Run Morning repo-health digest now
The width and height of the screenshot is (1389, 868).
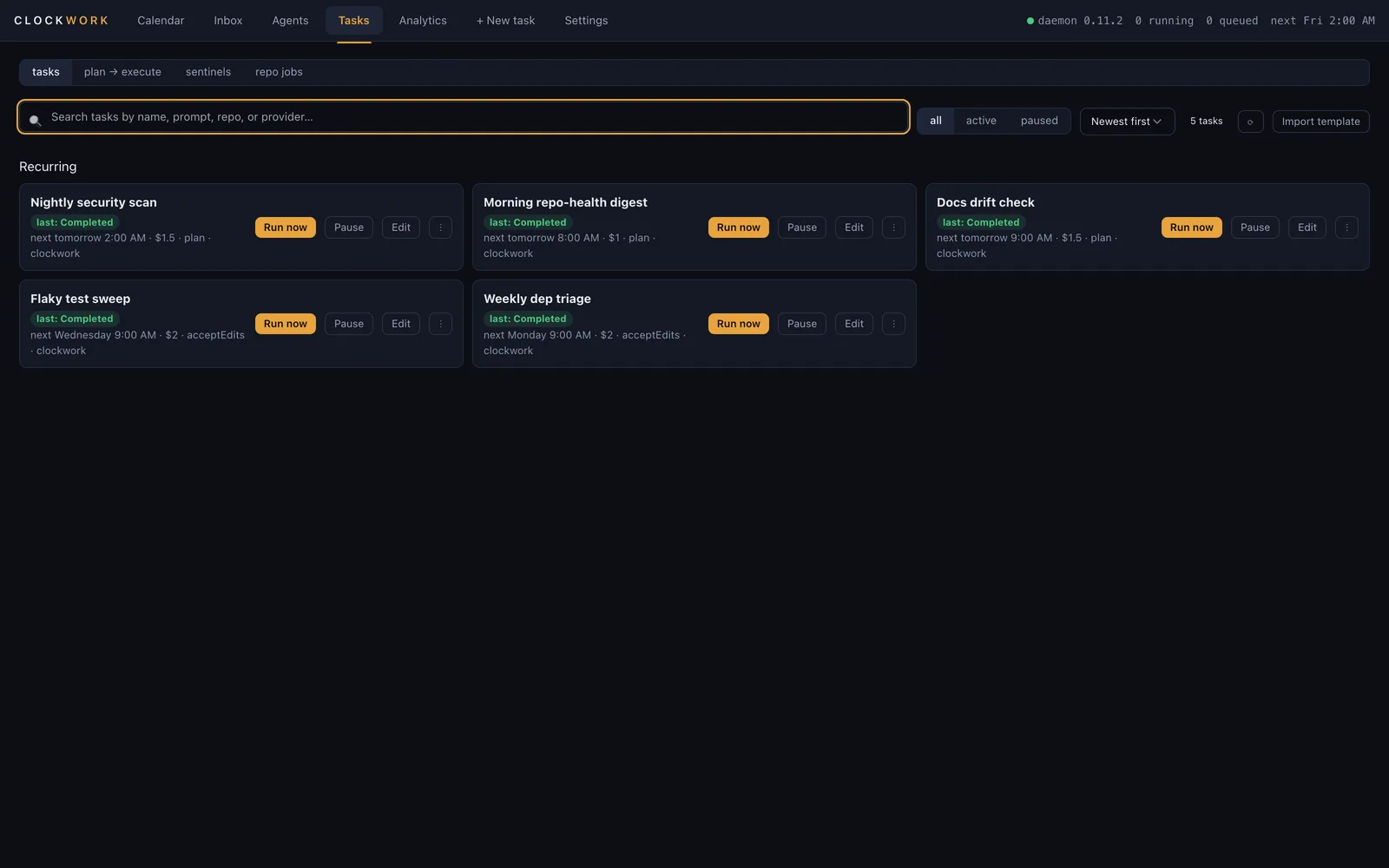coord(739,227)
